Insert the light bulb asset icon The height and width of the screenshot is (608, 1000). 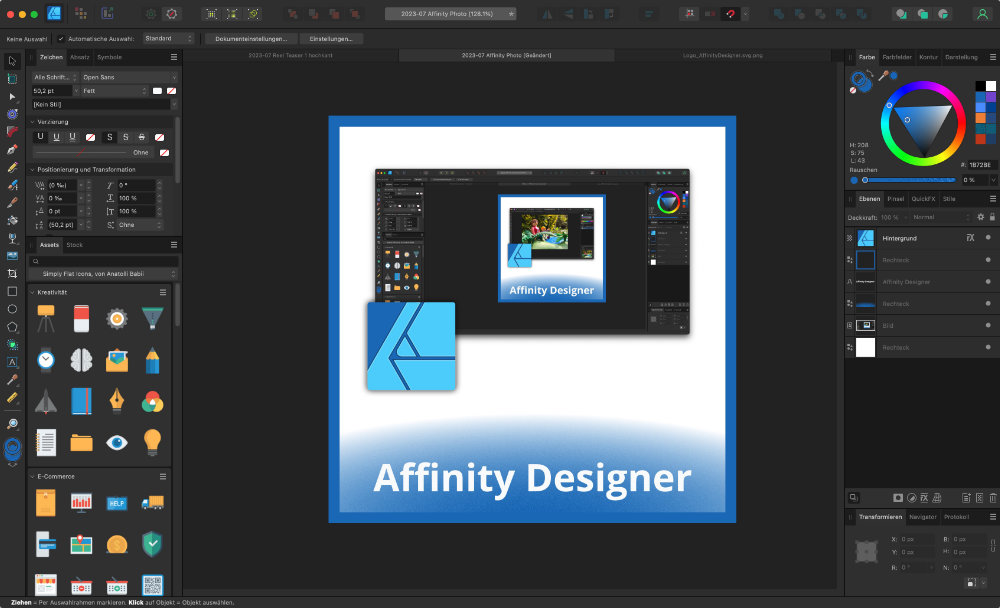[x=152, y=442]
